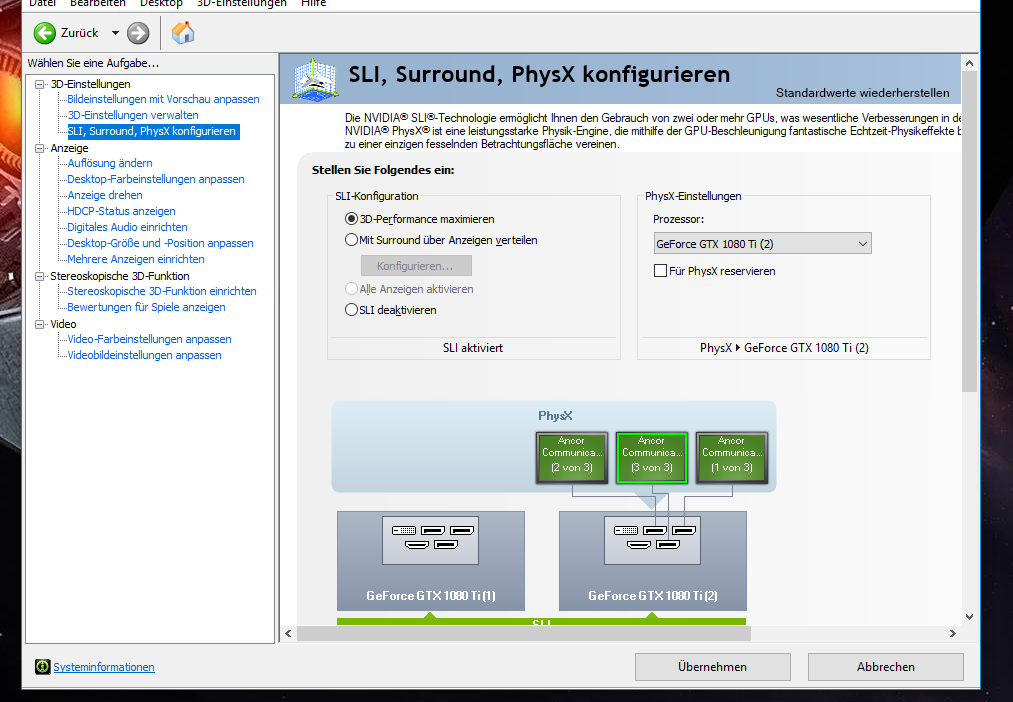
Task: Click the grey forward arrow icon
Action: click(138, 33)
